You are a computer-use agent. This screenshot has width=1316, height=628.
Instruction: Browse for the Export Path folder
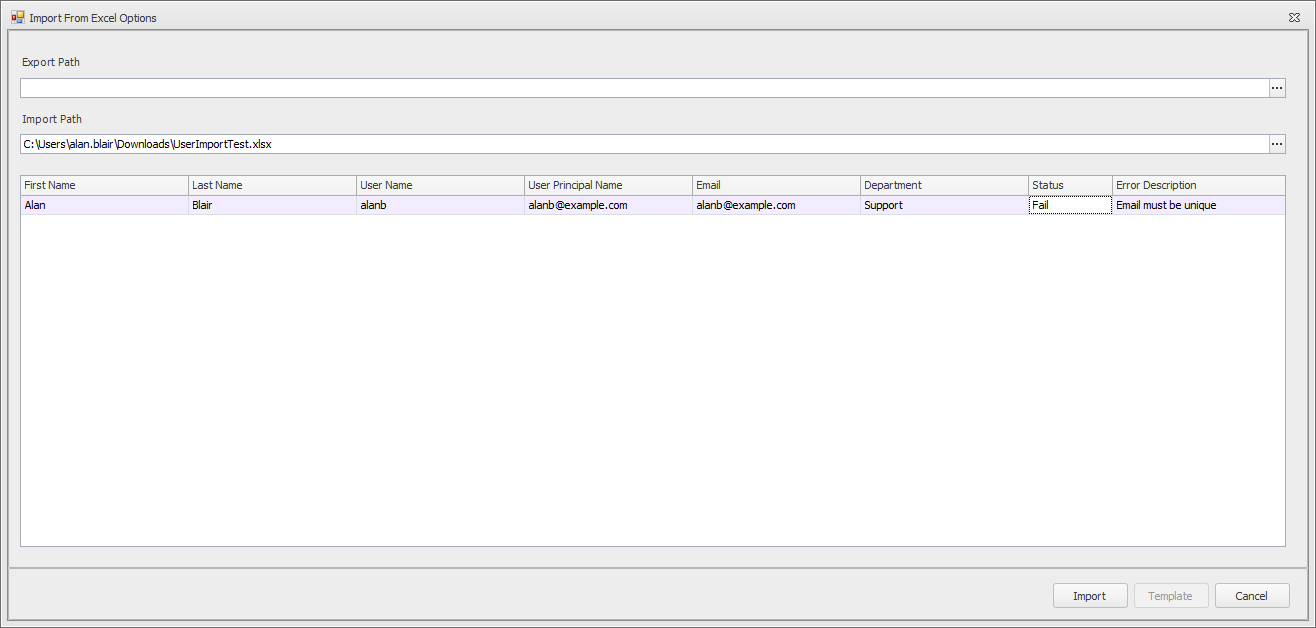click(x=1277, y=88)
